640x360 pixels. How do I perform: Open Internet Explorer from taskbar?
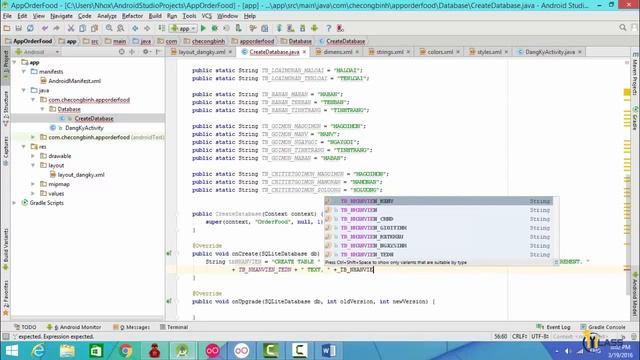click(38, 351)
